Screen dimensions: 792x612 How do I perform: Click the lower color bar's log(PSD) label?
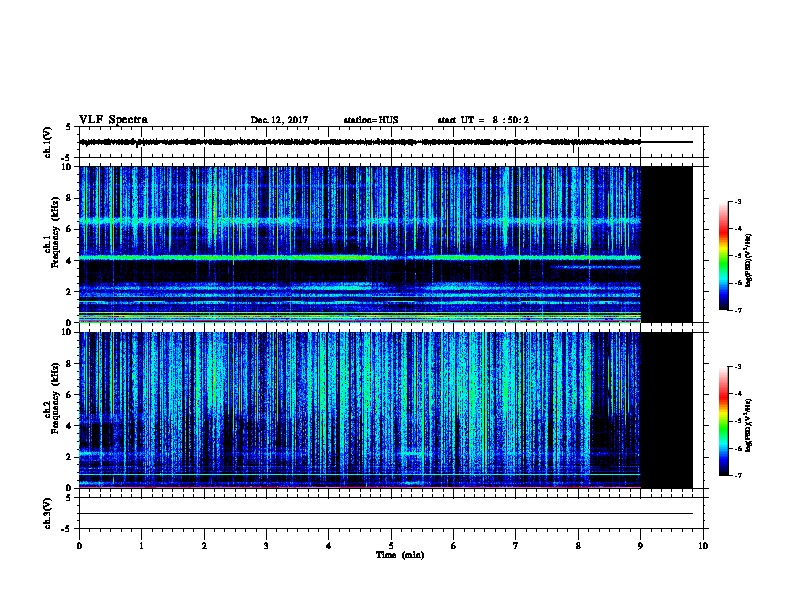click(748, 425)
